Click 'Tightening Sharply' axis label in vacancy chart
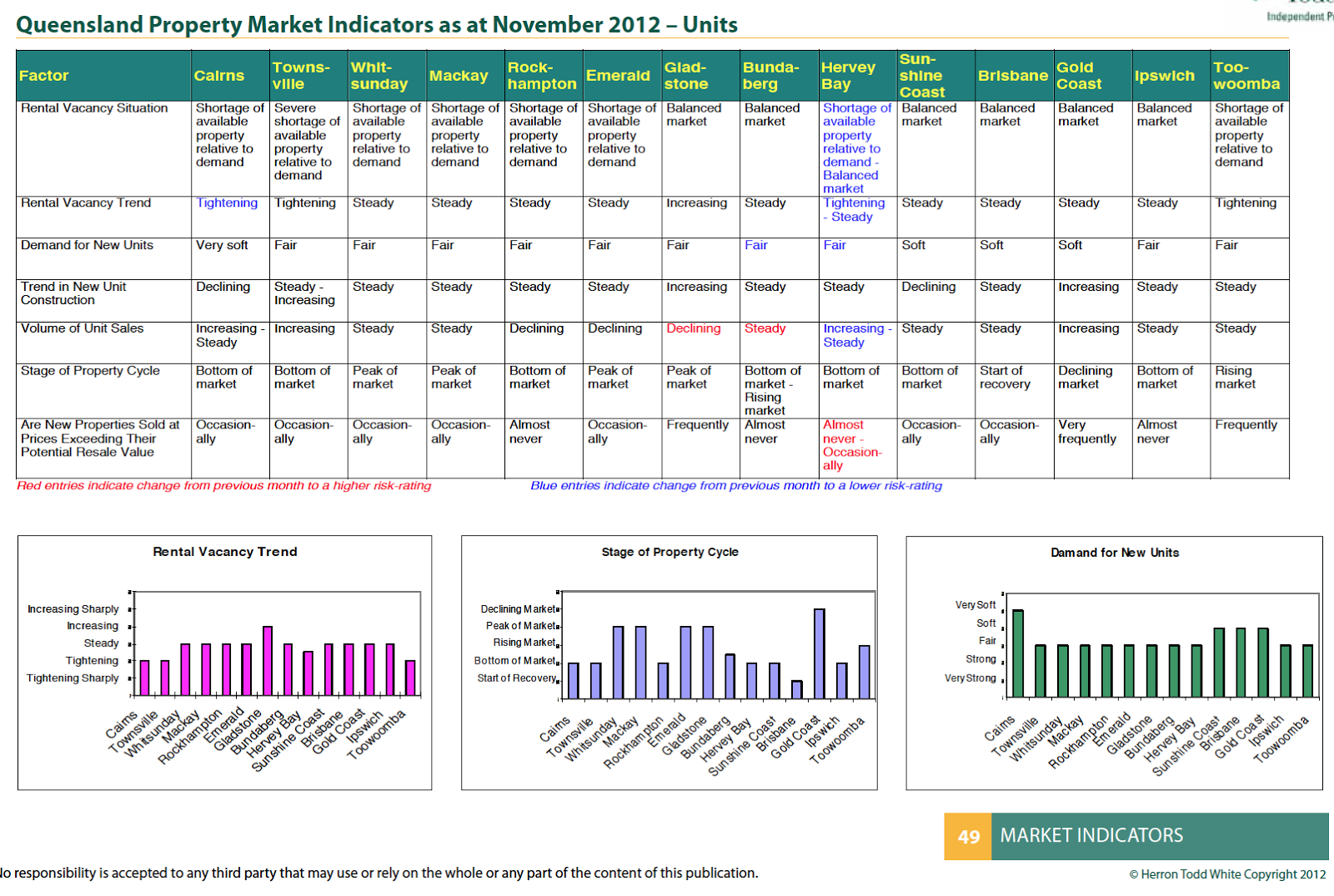The width and height of the screenshot is (1334, 896). pyautogui.click(x=73, y=678)
